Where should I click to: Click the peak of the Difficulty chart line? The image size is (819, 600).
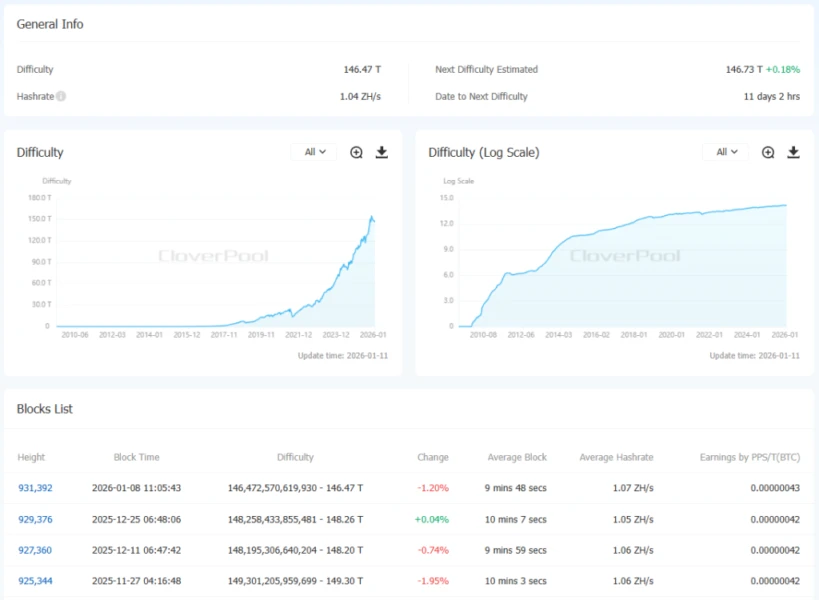pyautogui.click(x=372, y=216)
